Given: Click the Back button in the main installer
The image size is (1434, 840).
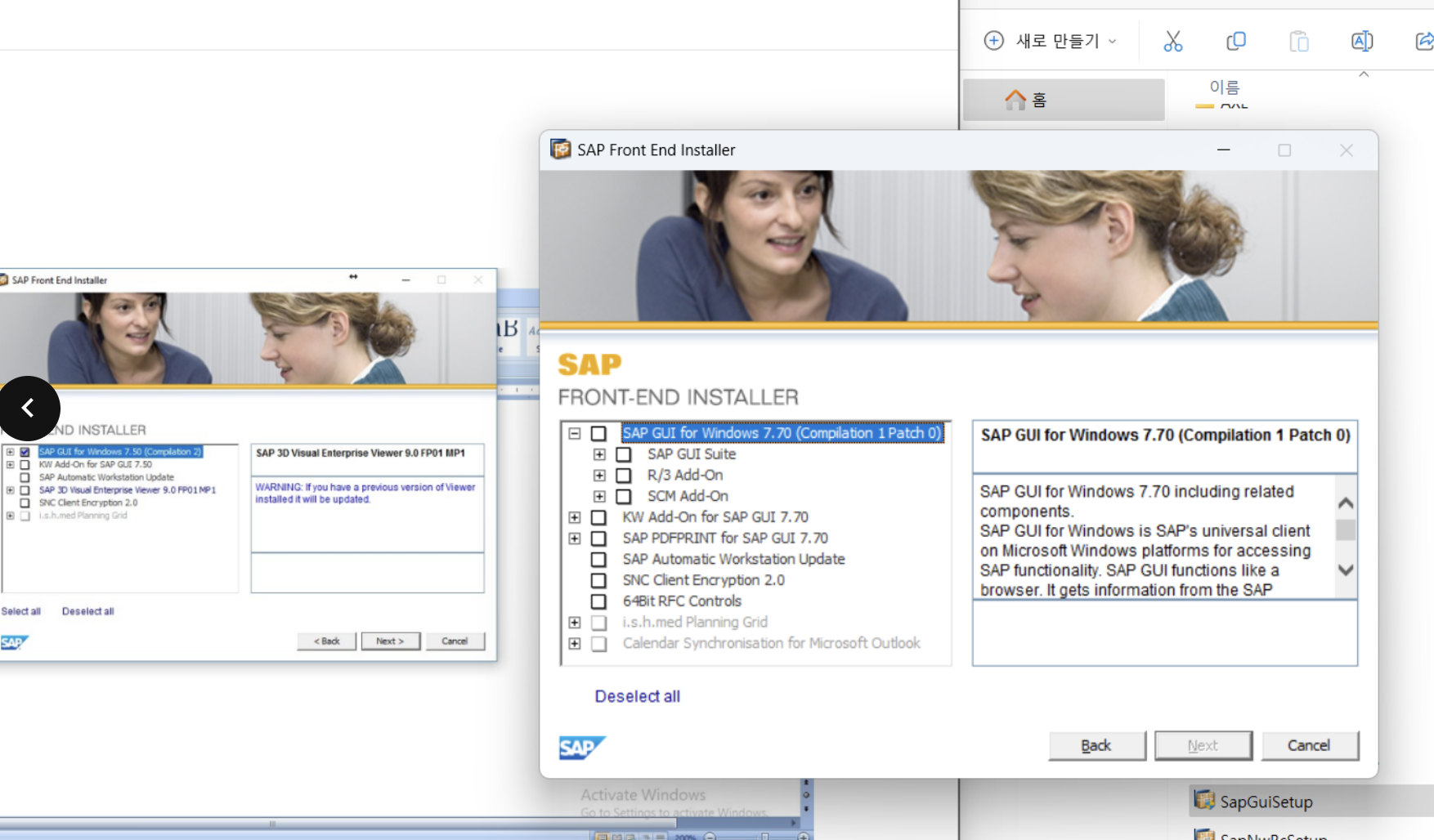Looking at the screenshot, I should click(x=1097, y=745).
